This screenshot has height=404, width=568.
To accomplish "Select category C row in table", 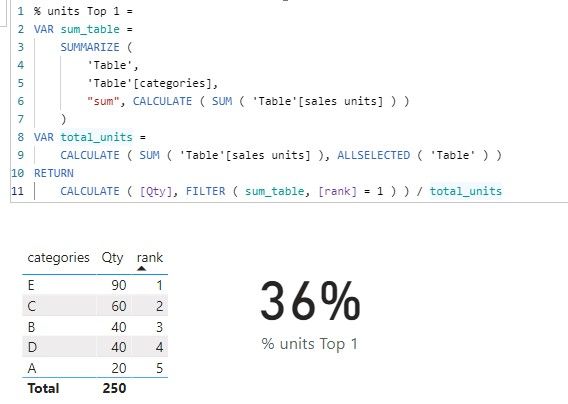I will click(95, 306).
